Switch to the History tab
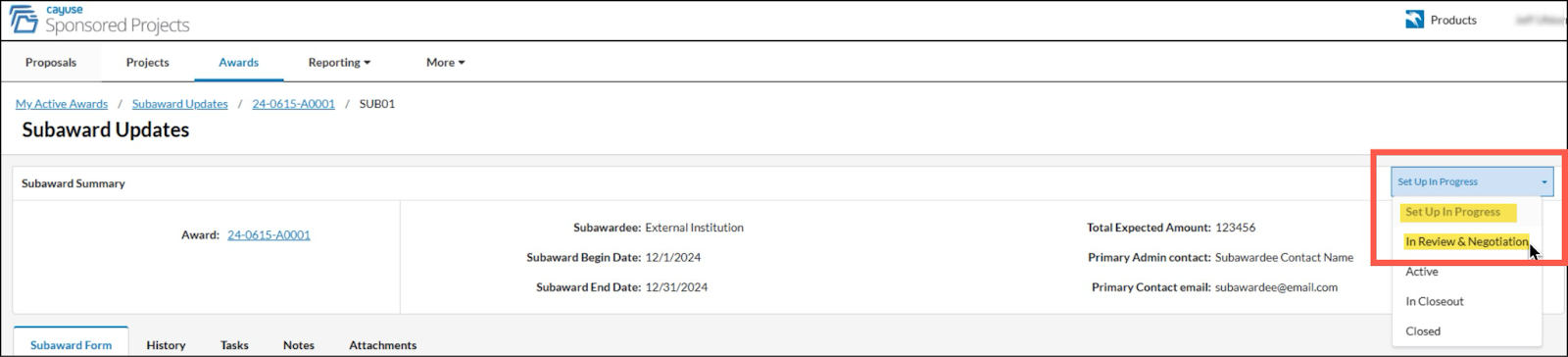The width and height of the screenshot is (1568, 357). tap(166, 345)
